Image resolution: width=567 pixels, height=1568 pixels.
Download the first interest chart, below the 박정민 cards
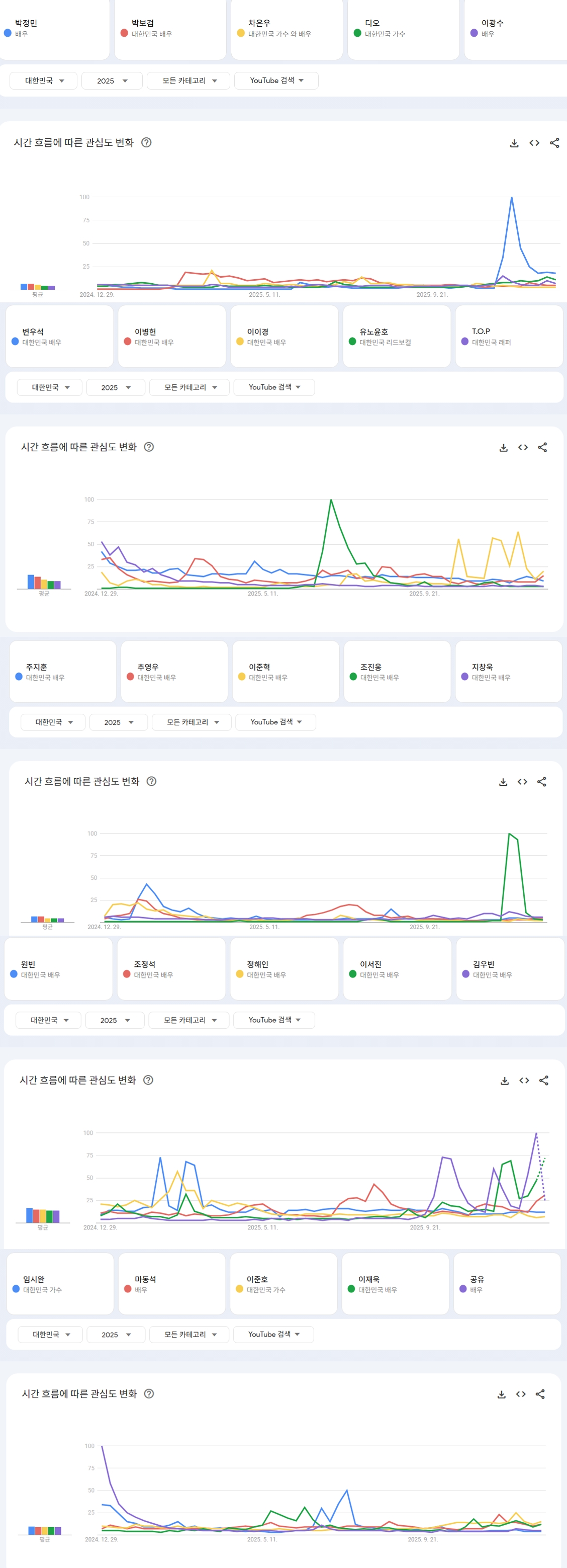tap(514, 143)
